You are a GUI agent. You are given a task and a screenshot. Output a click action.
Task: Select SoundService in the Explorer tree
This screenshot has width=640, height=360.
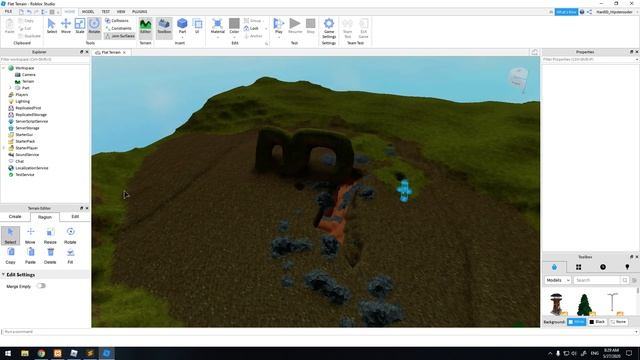point(27,155)
